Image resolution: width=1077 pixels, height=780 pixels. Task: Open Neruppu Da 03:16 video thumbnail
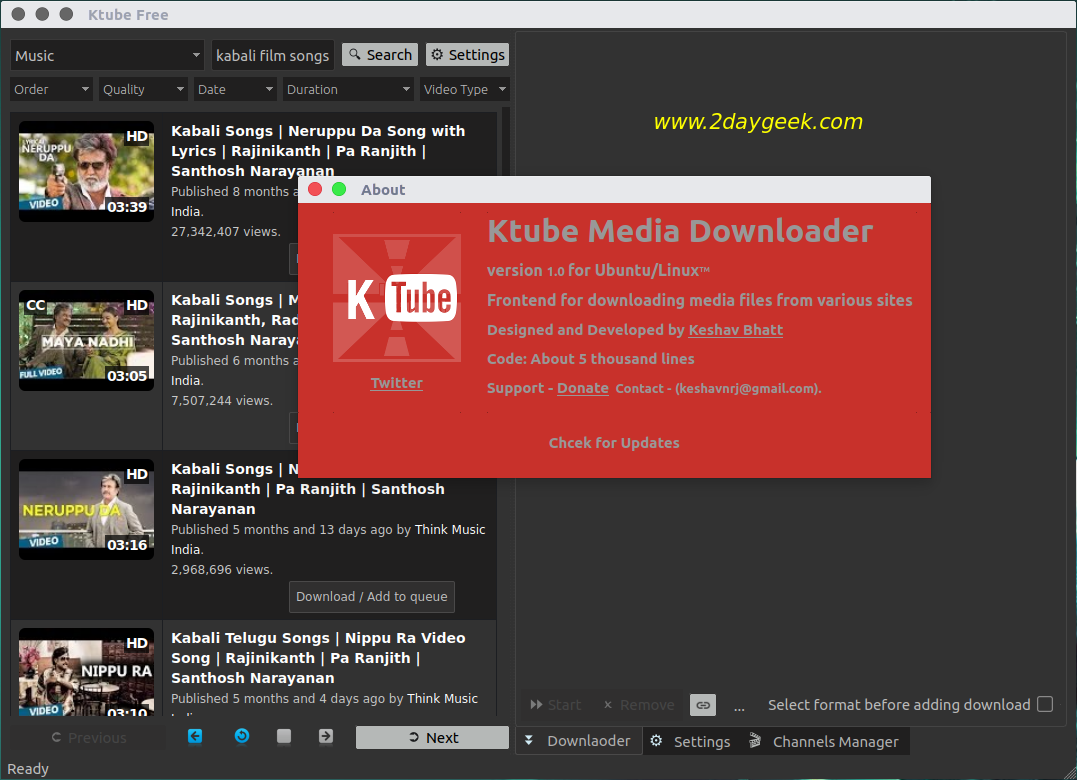click(x=87, y=509)
